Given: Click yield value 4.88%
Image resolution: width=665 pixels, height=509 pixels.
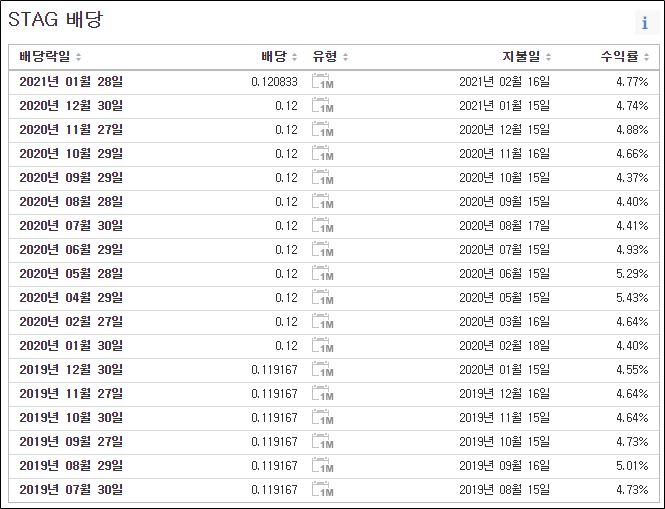Looking at the screenshot, I should (x=632, y=129).
